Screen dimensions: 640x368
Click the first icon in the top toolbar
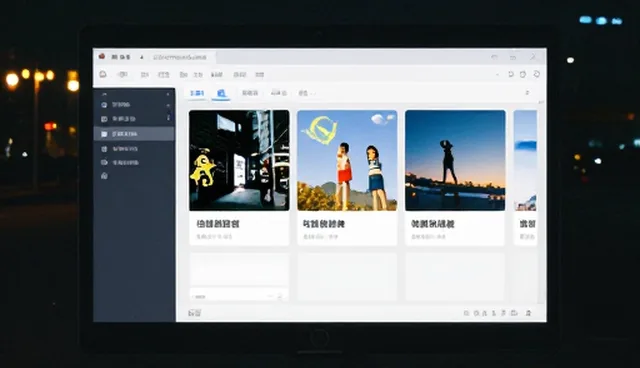tap(103, 74)
